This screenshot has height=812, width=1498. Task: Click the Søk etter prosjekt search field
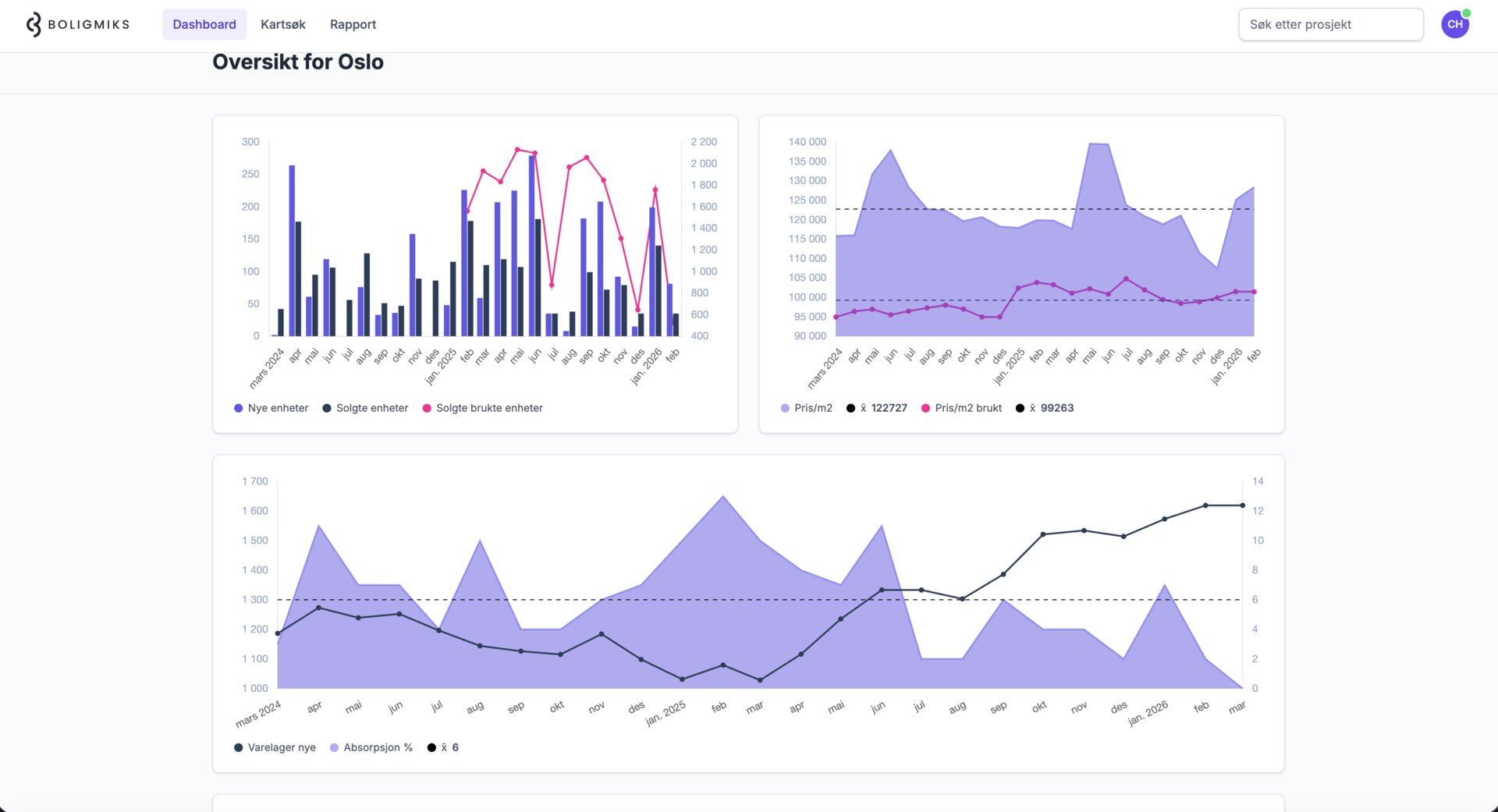tap(1330, 24)
